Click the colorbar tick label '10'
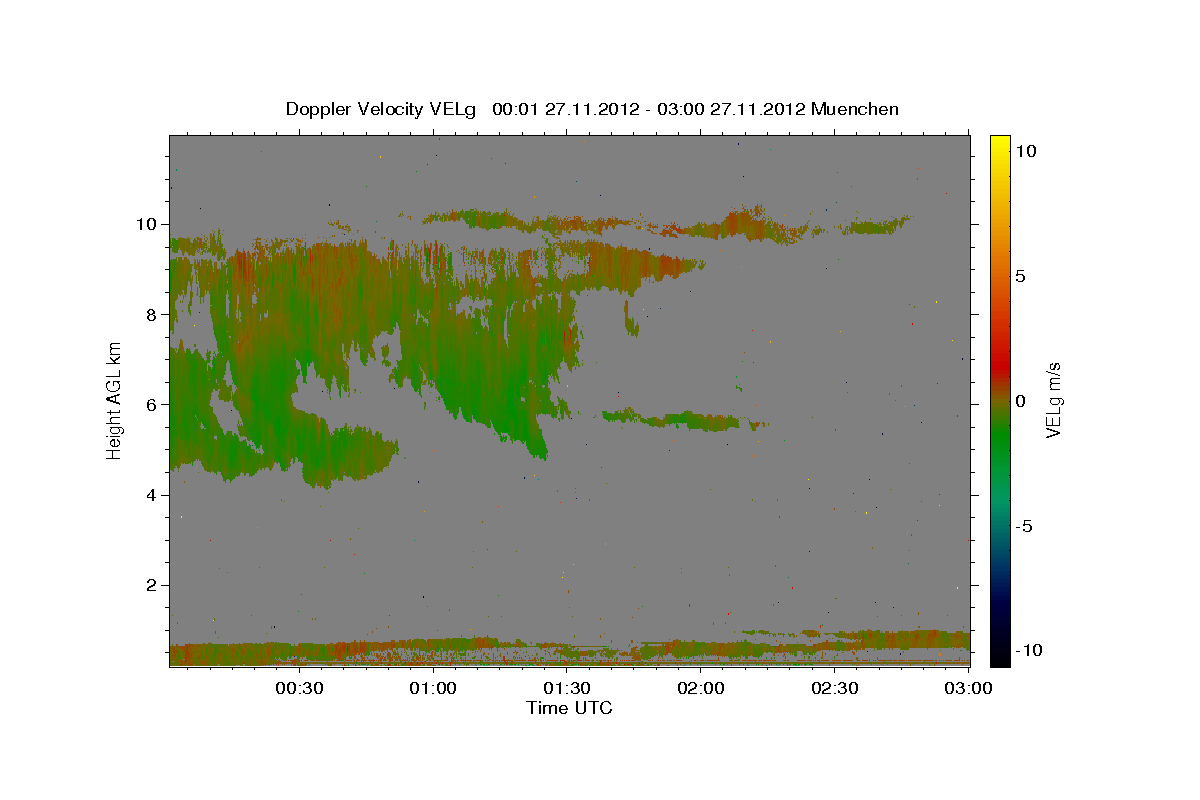The width and height of the screenshot is (1200, 800). tap(1026, 150)
